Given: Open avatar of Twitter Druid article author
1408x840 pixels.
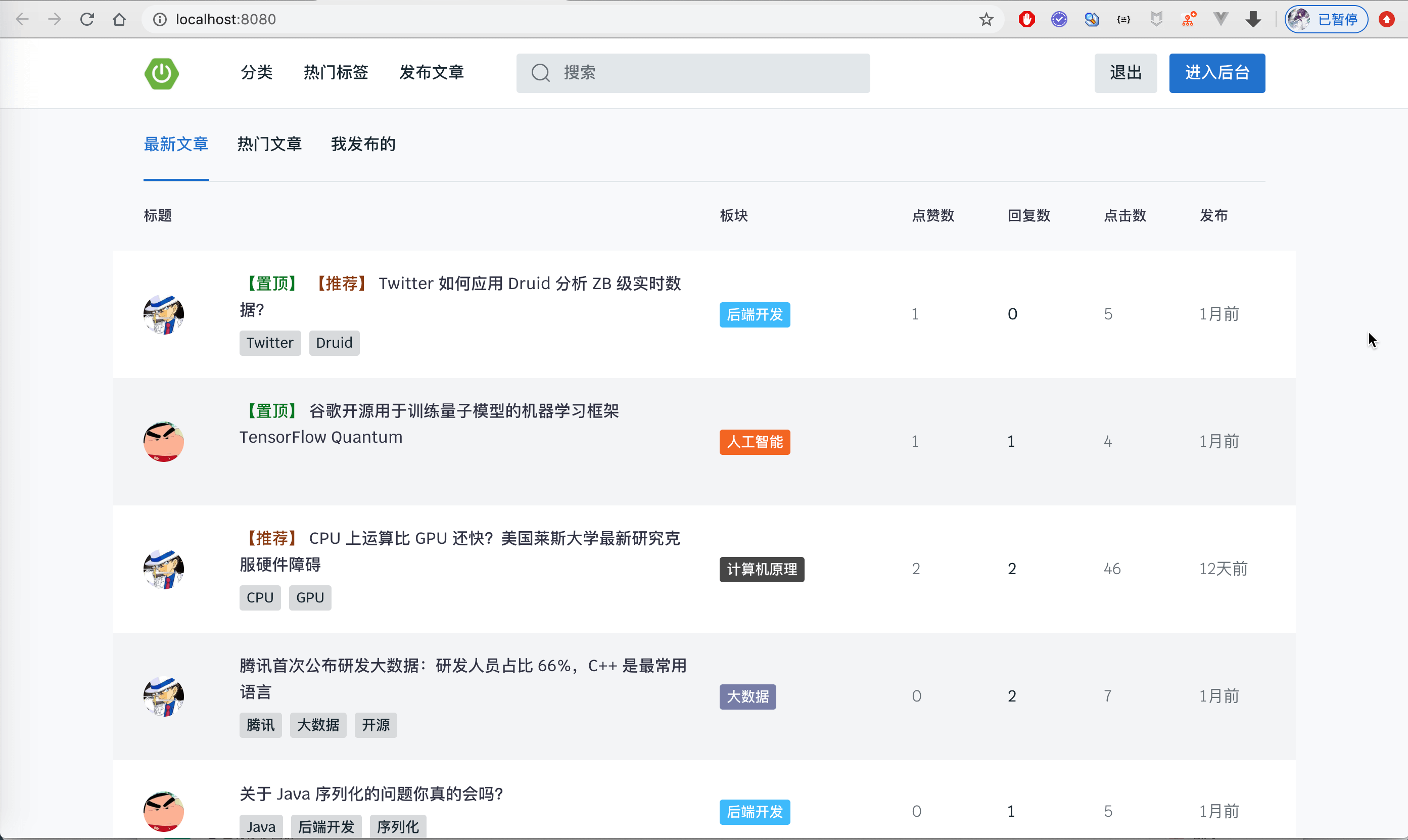Looking at the screenshot, I should [x=164, y=314].
